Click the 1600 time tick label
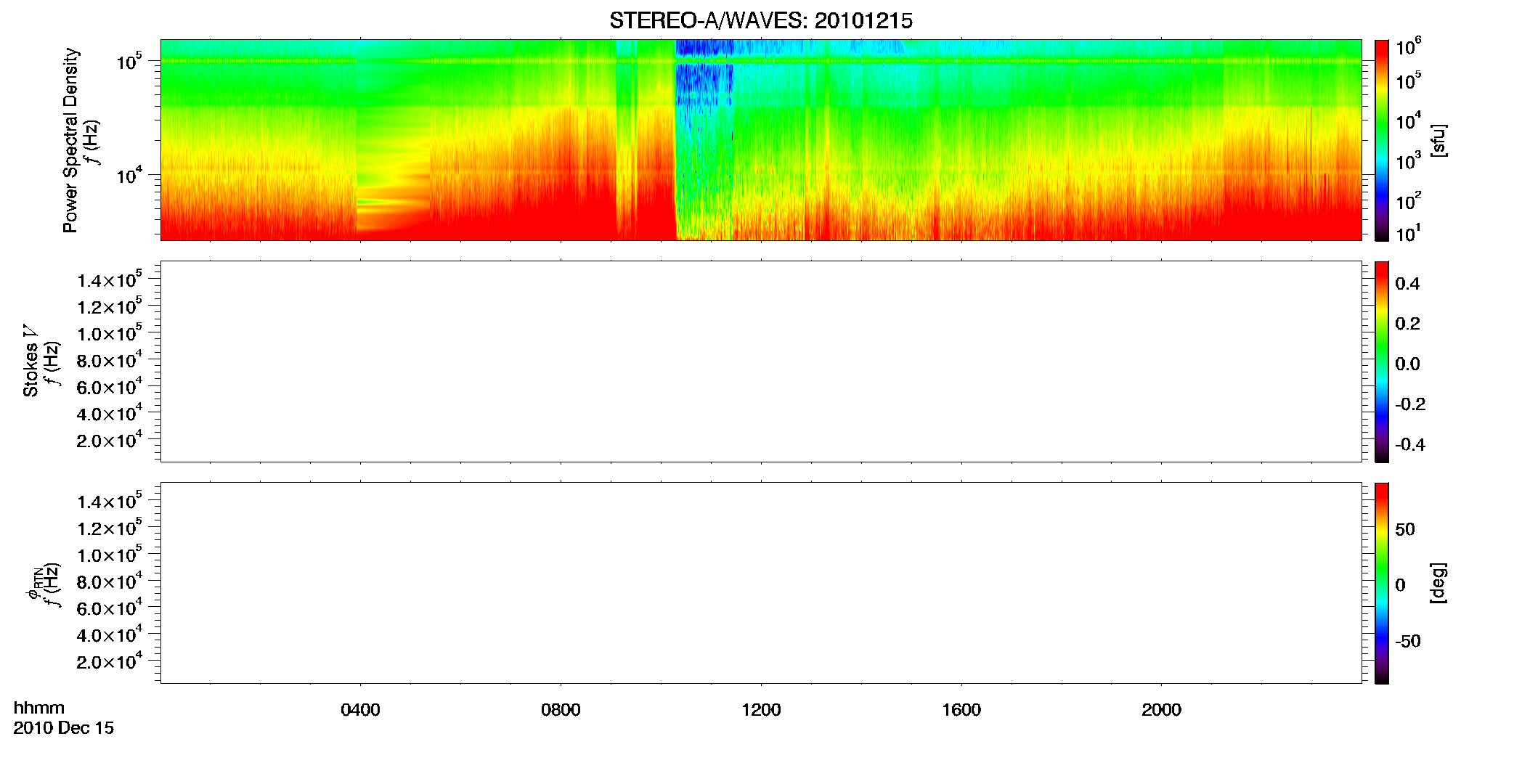This screenshot has width=1522, height=784. point(961,710)
